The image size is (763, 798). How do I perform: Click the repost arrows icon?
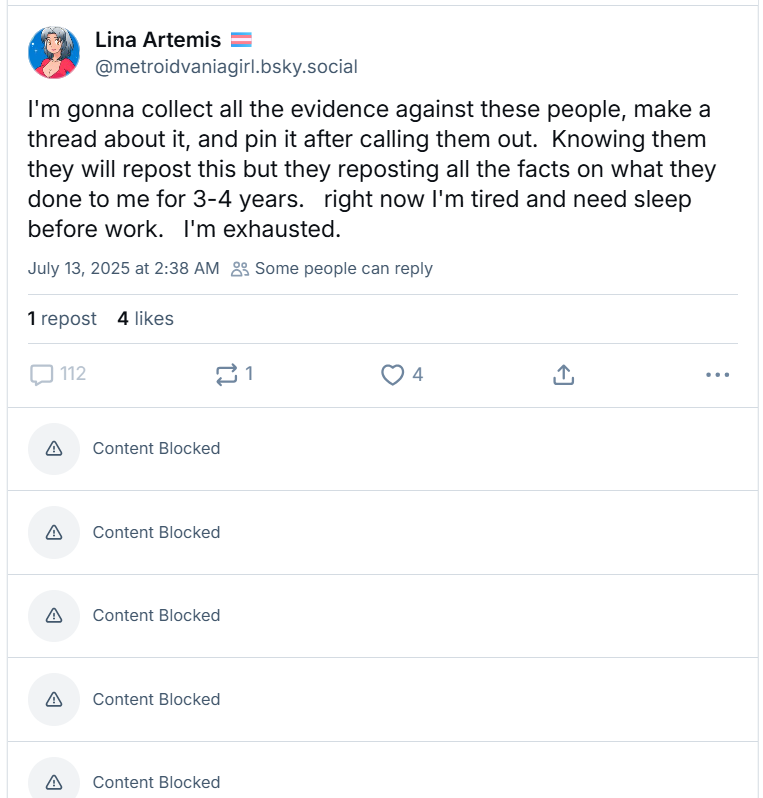tap(226, 375)
